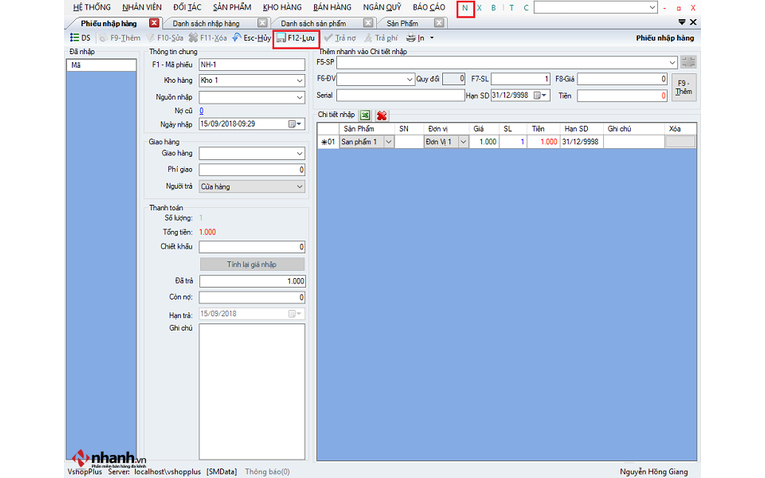This screenshot has height=478, width=765.
Task: Click Trả nợ toolbar button
Action: point(340,38)
